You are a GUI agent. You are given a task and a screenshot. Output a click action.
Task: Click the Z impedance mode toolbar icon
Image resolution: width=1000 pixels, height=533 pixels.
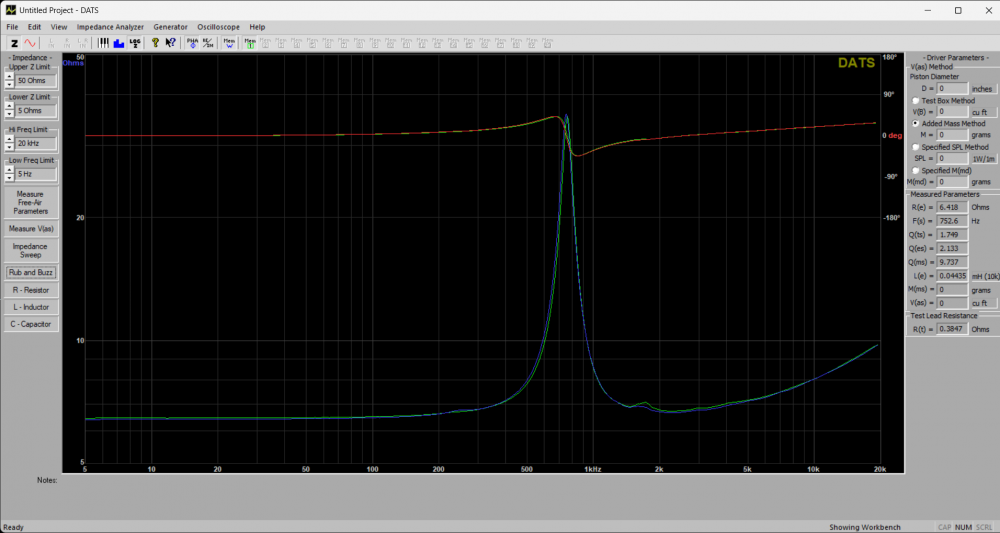[14, 43]
